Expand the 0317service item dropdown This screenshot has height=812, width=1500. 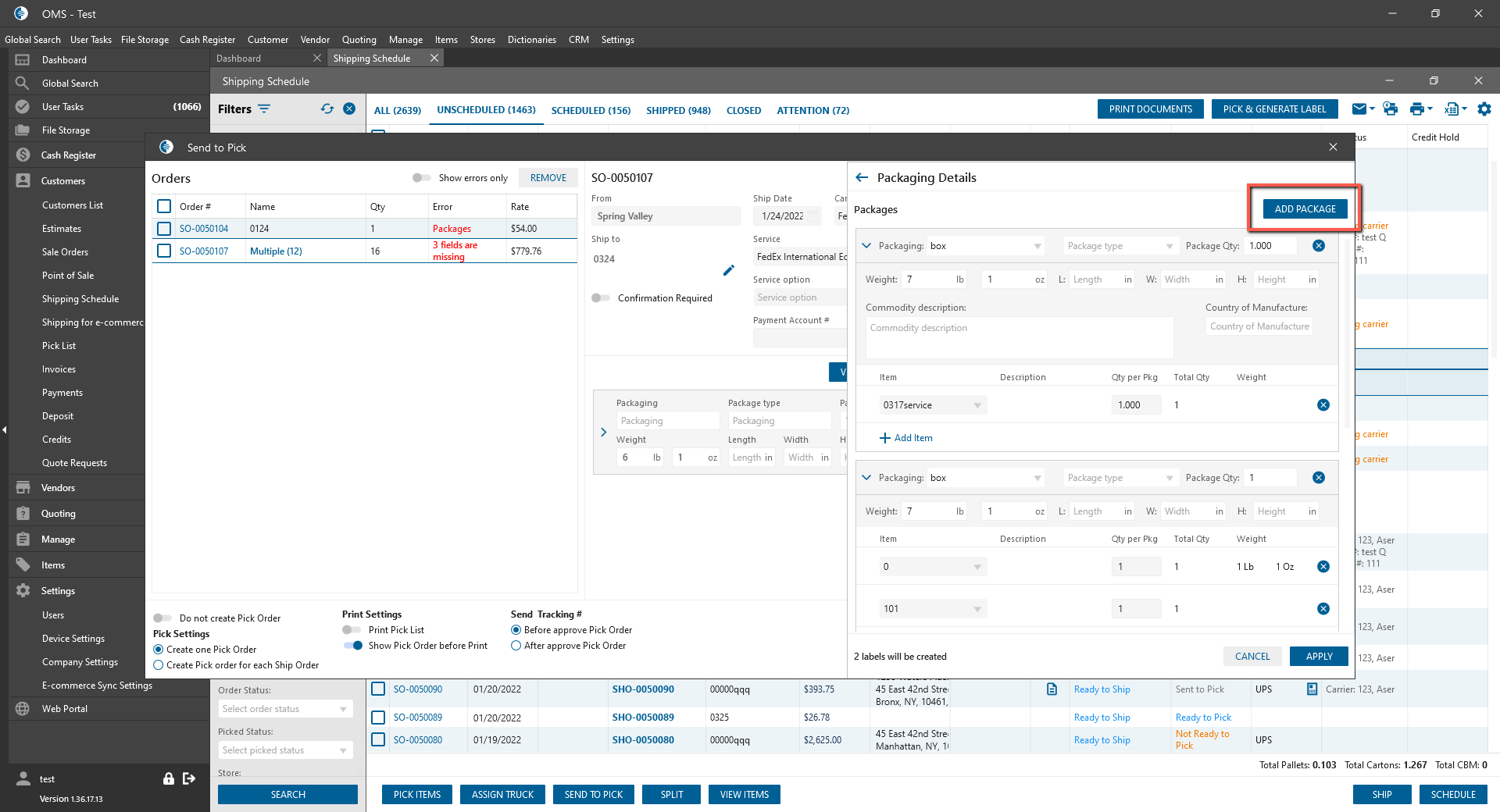[977, 405]
